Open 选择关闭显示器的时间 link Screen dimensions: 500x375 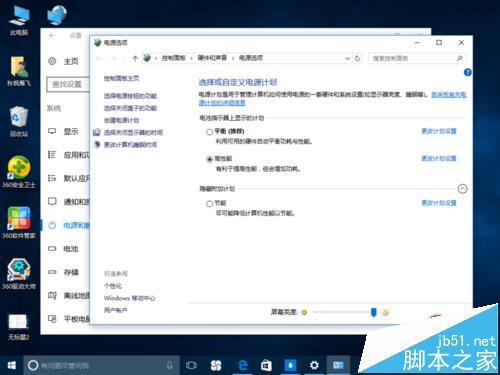coord(133,132)
